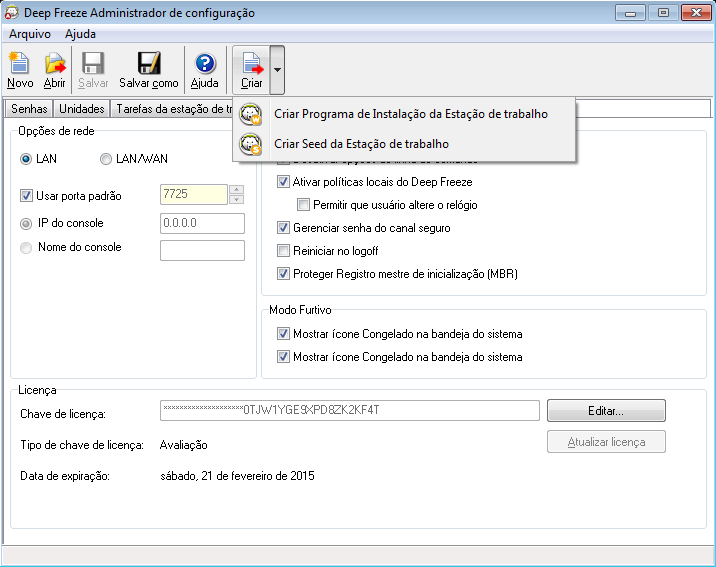
Task: Decrease port with down stepper arrow
Action: coord(236,200)
